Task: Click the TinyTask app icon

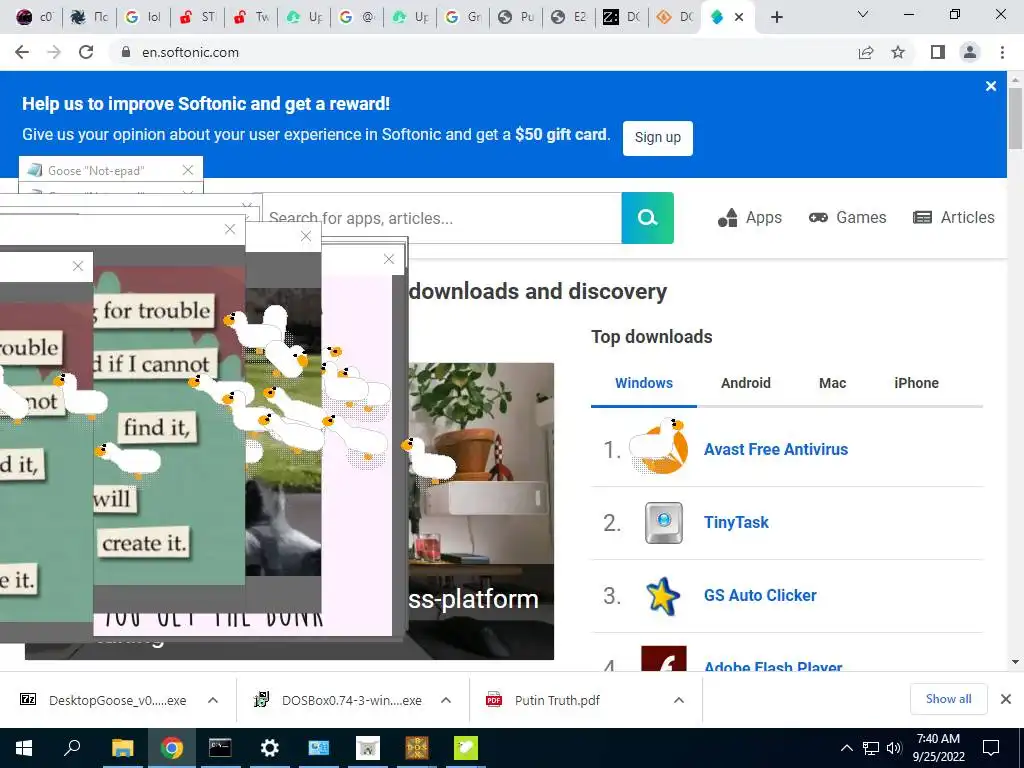Action: [664, 522]
